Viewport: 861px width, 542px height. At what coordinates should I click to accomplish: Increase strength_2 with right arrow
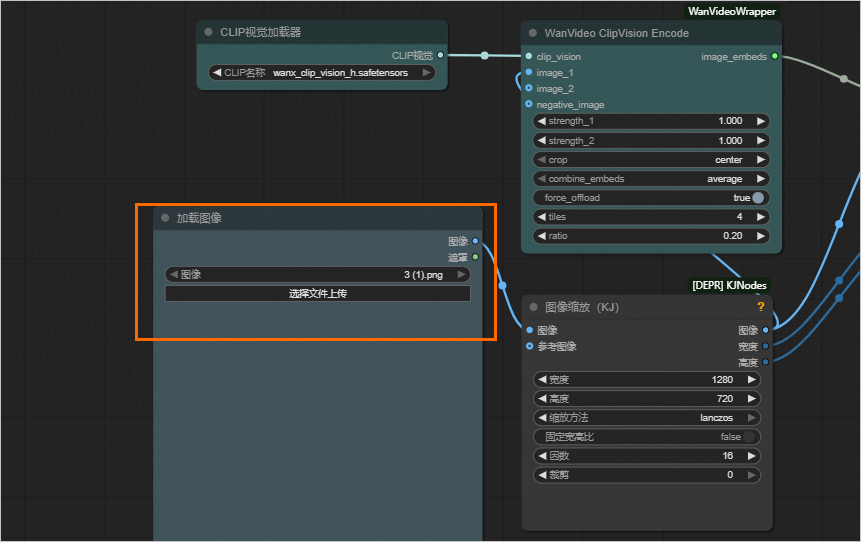coord(761,141)
